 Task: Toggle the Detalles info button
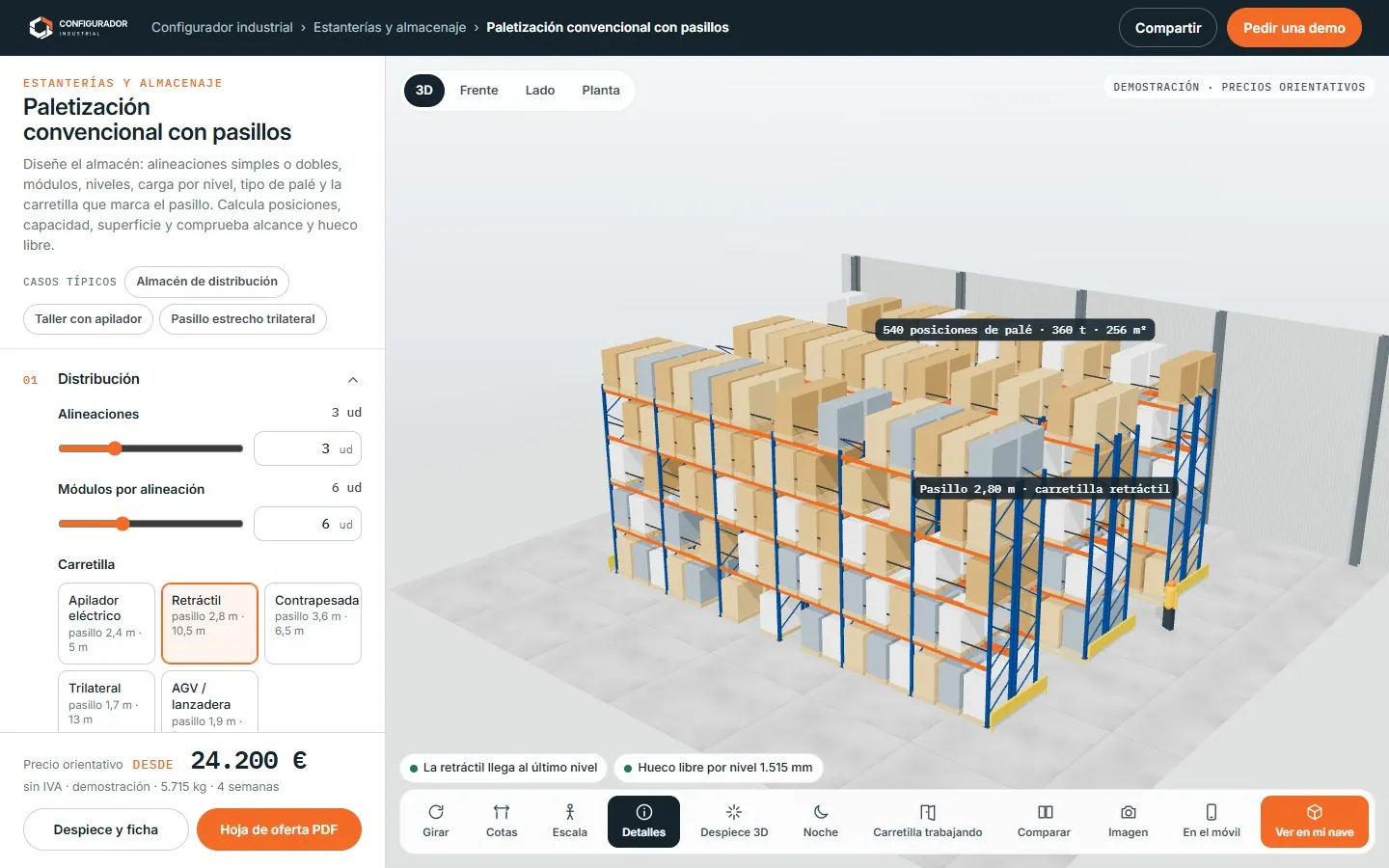click(643, 822)
